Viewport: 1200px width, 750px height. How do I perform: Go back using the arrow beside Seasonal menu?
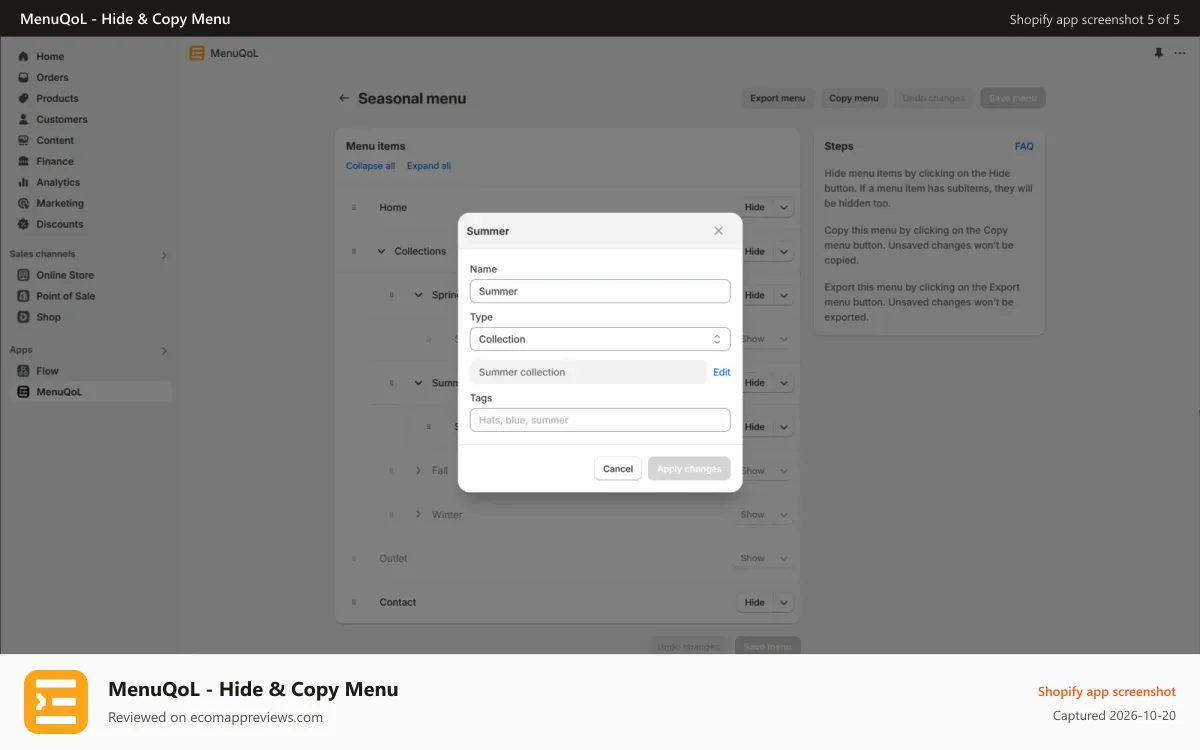click(344, 98)
